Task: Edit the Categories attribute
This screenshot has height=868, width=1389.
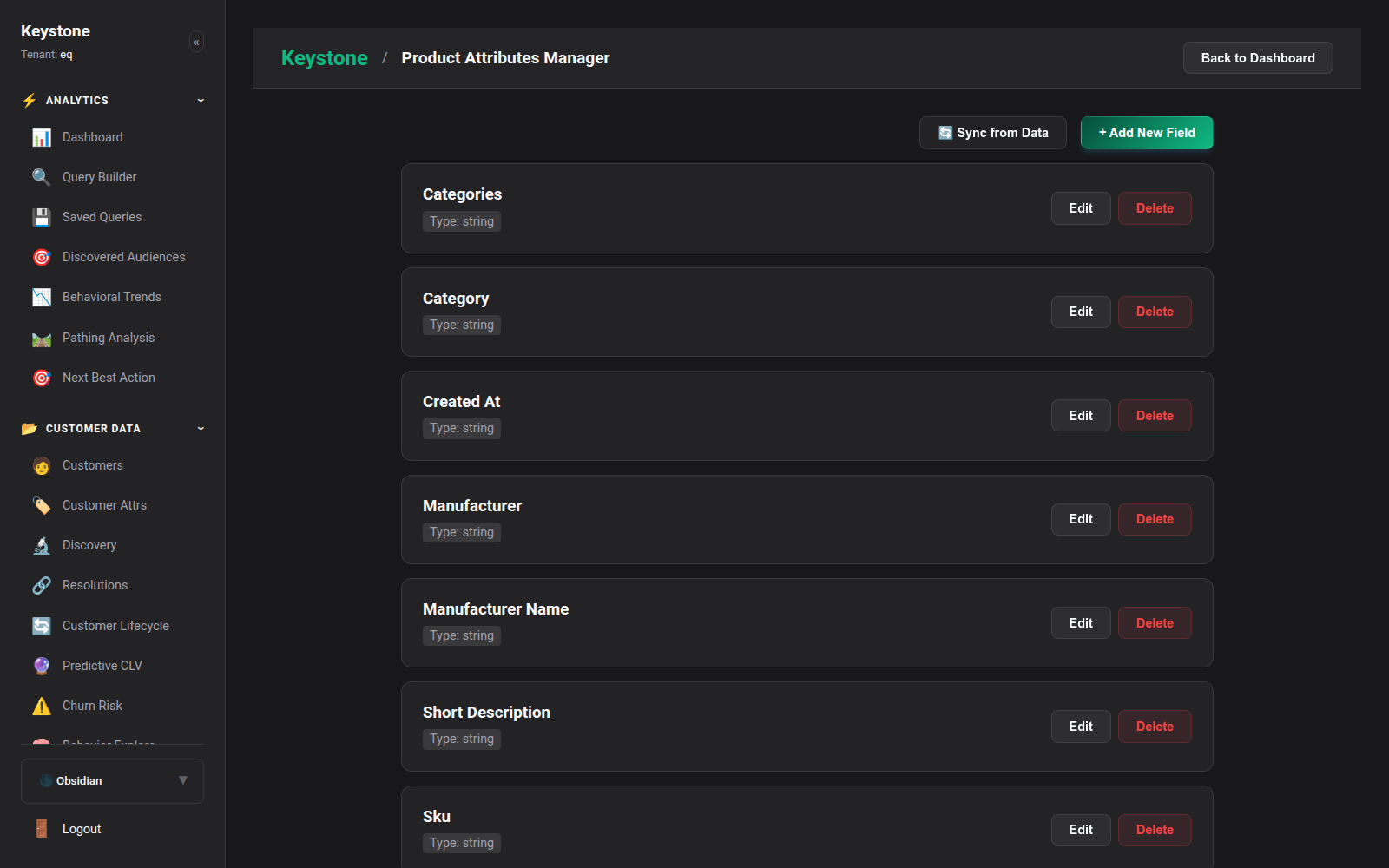Action: (x=1081, y=208)
